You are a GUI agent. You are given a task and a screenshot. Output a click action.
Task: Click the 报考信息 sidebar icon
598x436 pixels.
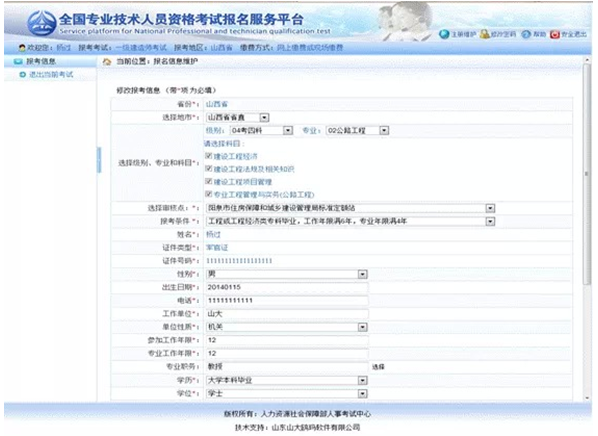18,61
